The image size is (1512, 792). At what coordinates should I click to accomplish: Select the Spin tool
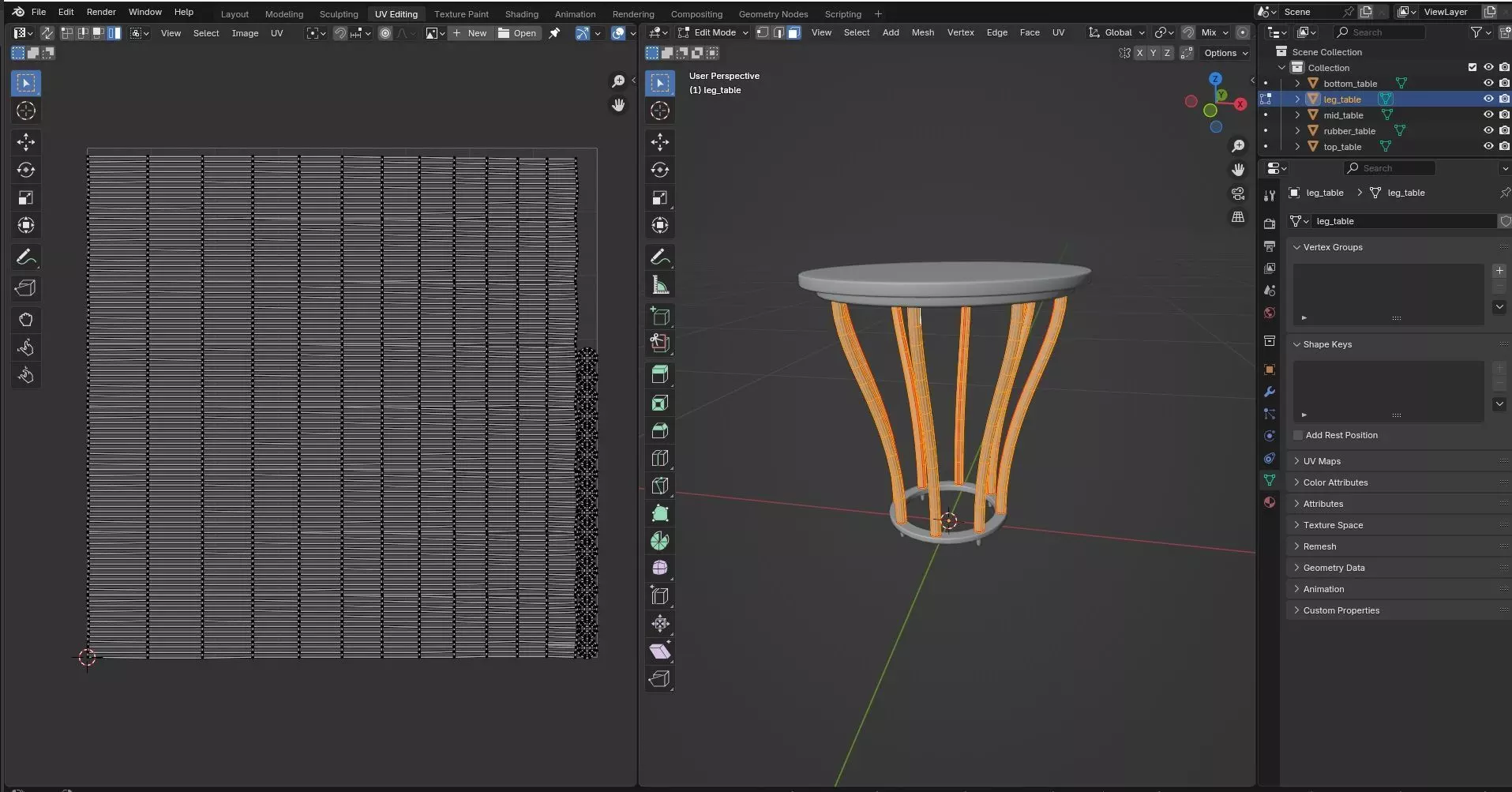660,541
